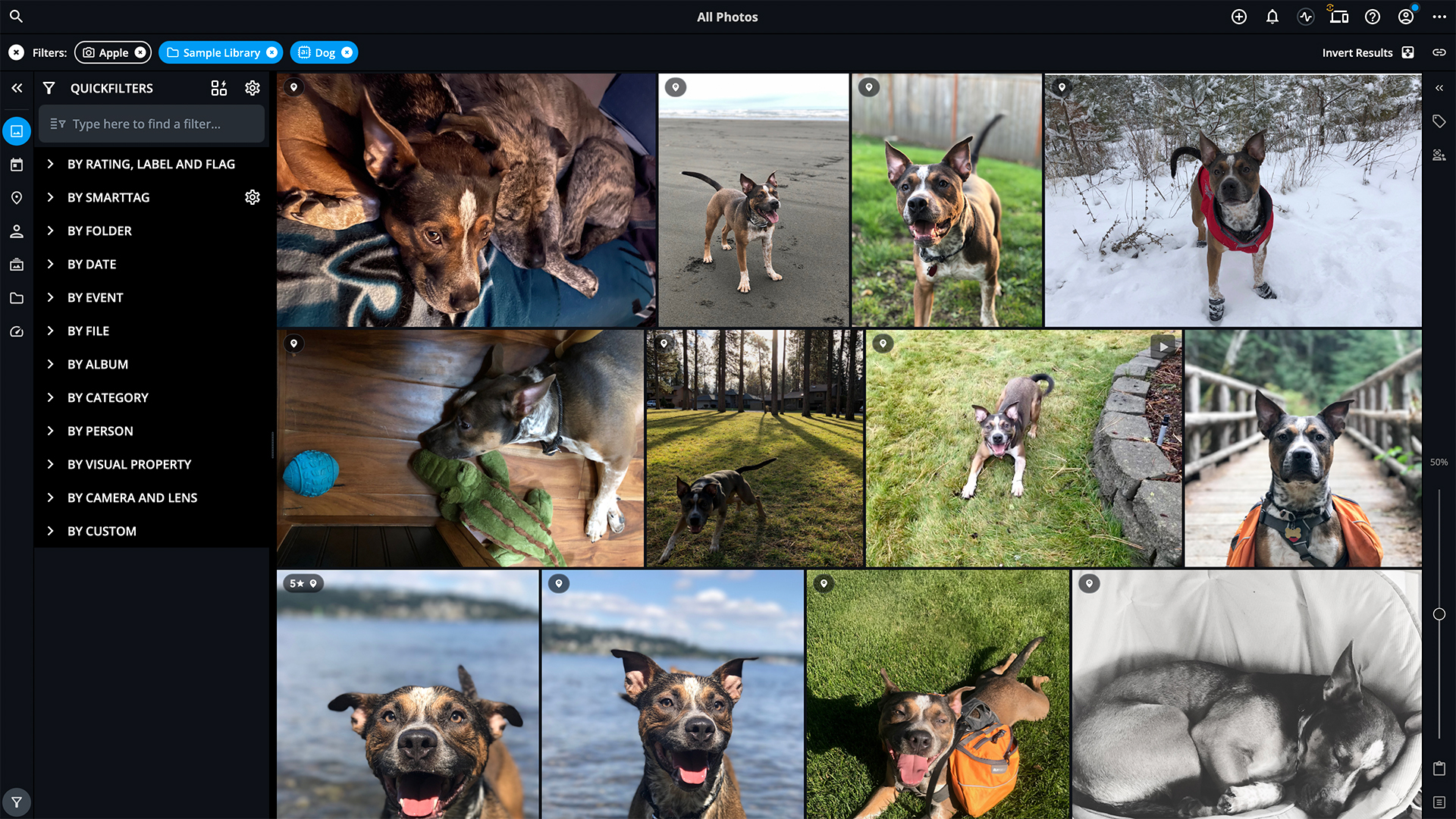Select the photos view sidebar icon
Viewport: 1456px width, 819px height.
pos(17,131)
